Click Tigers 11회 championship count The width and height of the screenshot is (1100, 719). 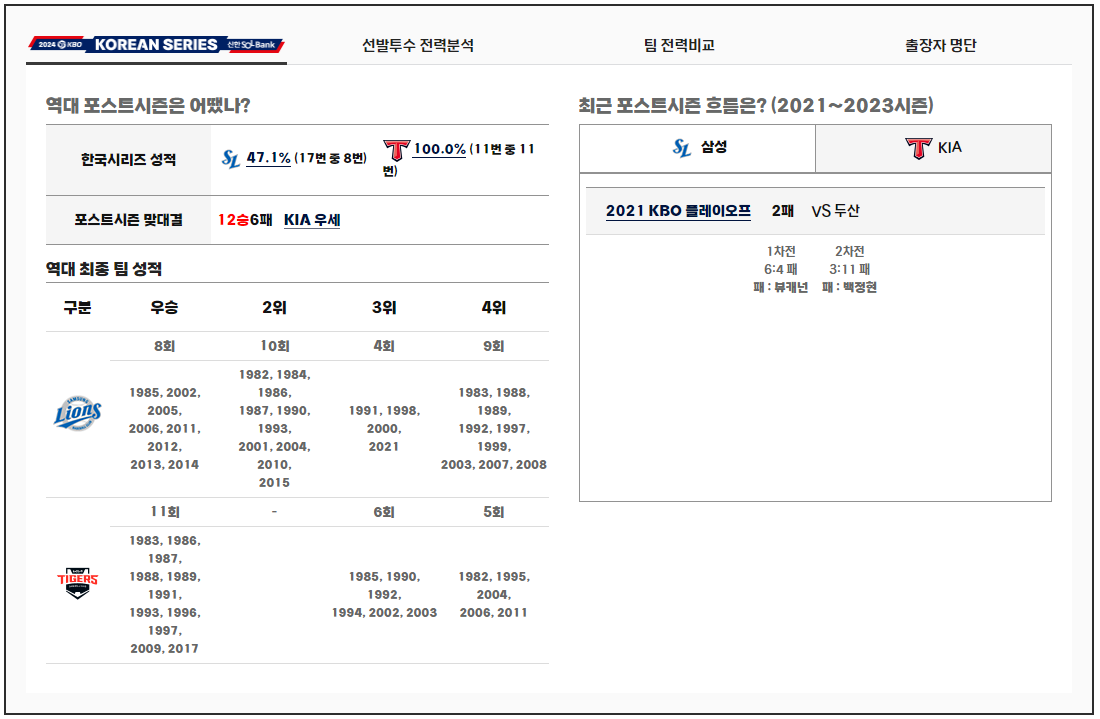coord(164,512)
